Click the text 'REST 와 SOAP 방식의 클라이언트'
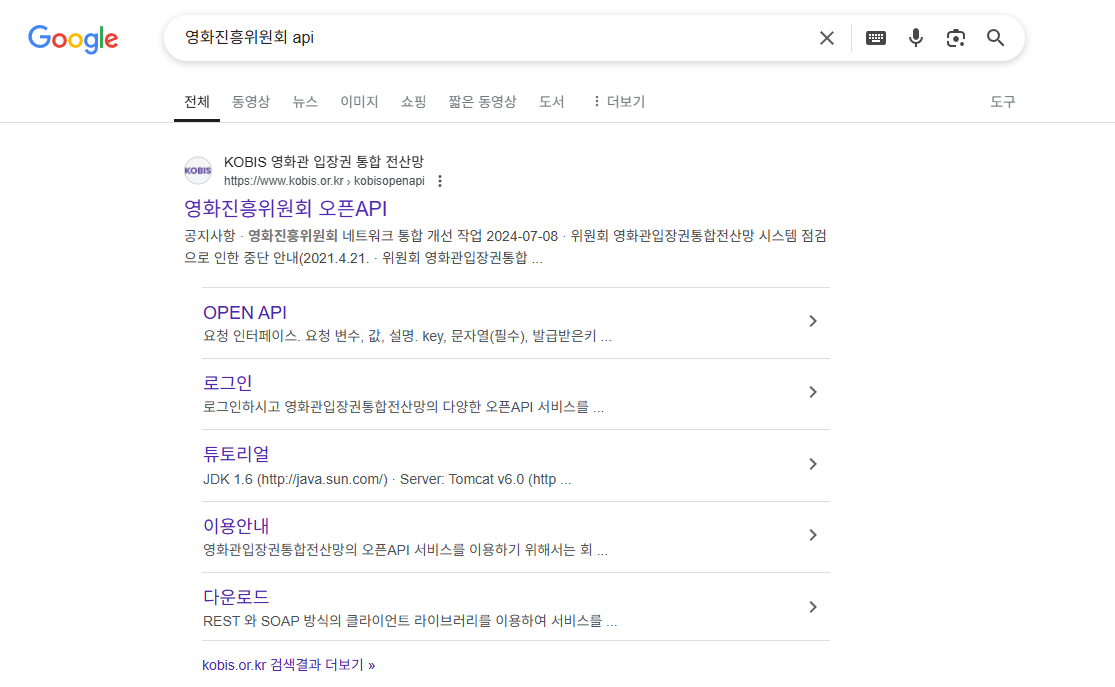 click(x=304, y=621)
